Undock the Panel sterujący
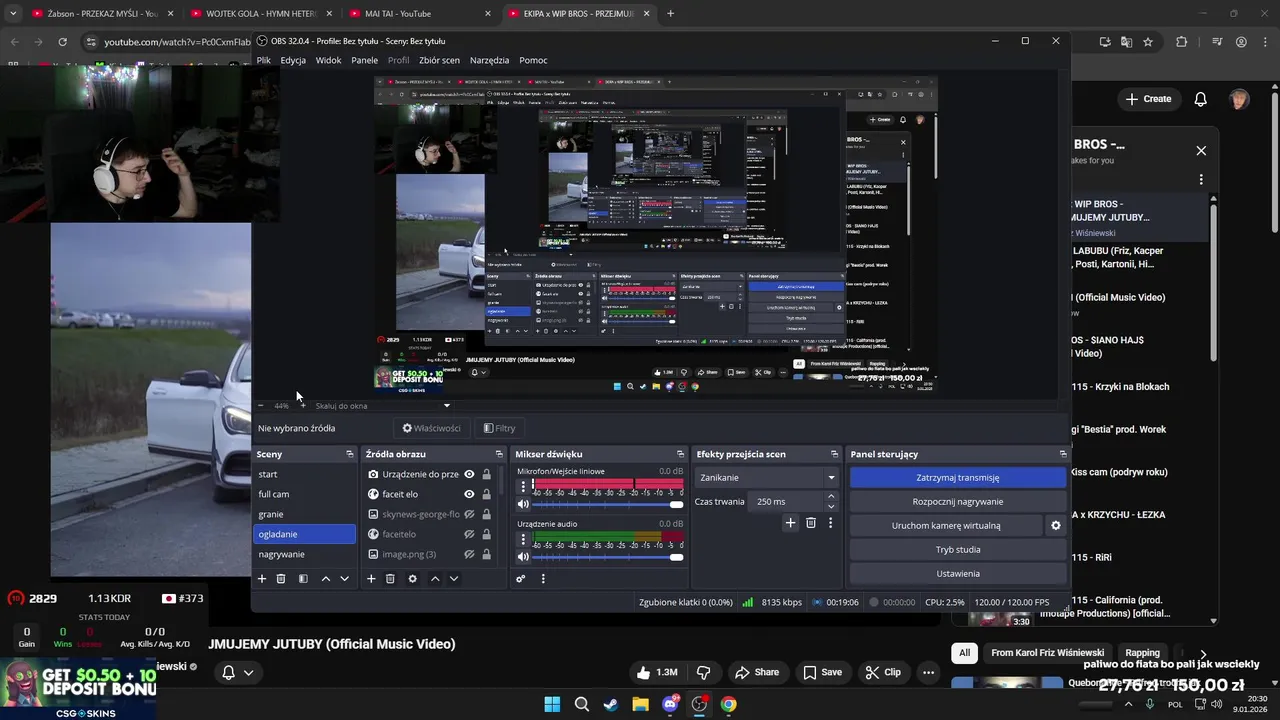 [x=1063, y=454]
